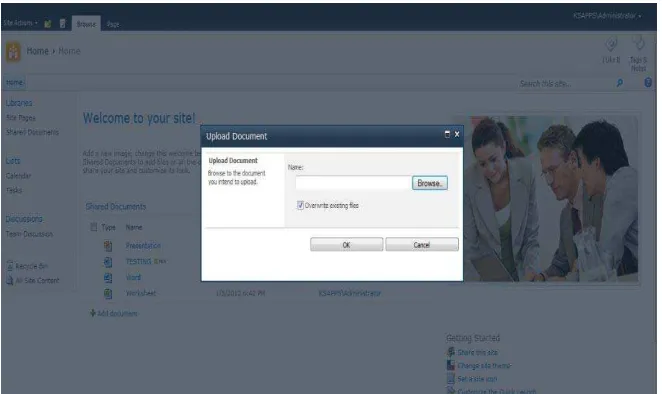Click the Set a site icon icon
The height and width of the screenshot is (394, 662).
click(x=450, y=379)
